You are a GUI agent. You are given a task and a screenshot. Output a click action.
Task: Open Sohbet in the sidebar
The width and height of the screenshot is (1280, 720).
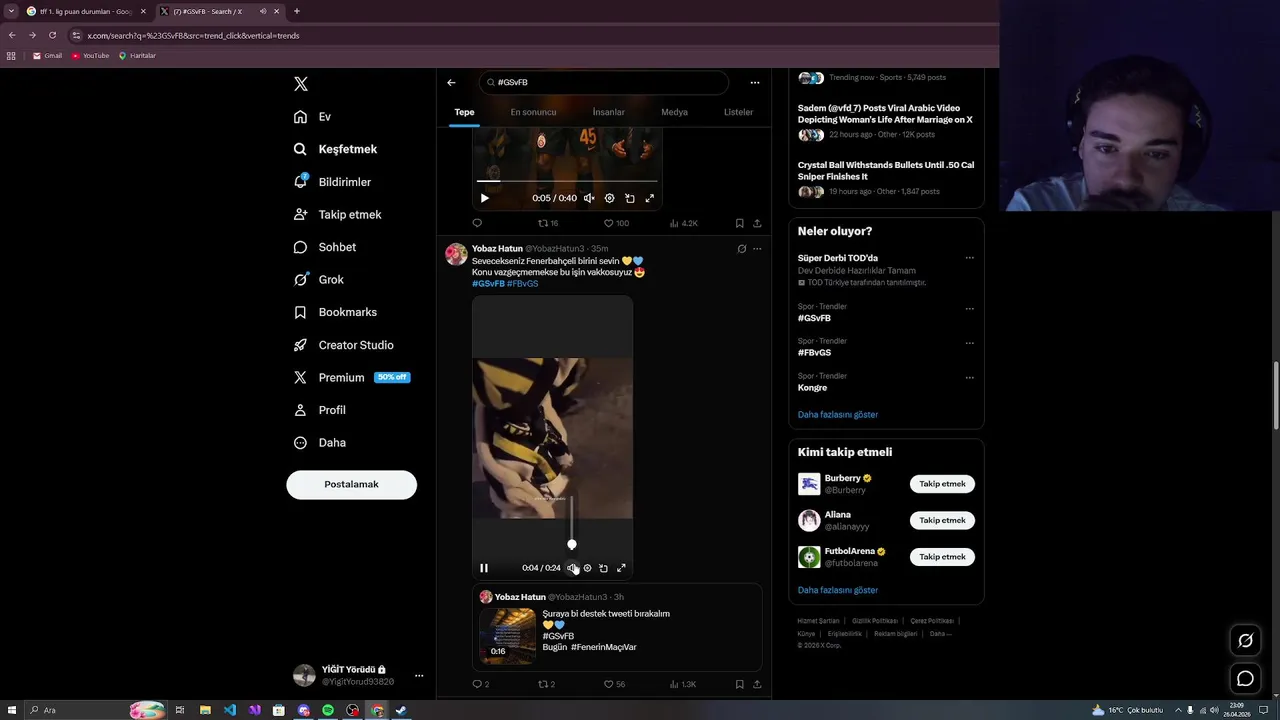point(324,247)
